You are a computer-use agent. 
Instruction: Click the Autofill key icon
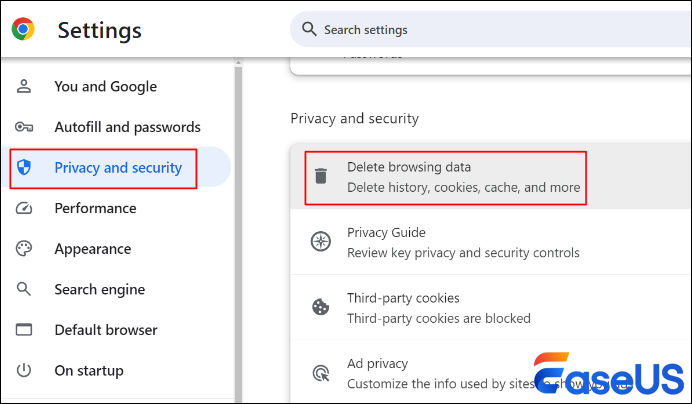(25, 127)
